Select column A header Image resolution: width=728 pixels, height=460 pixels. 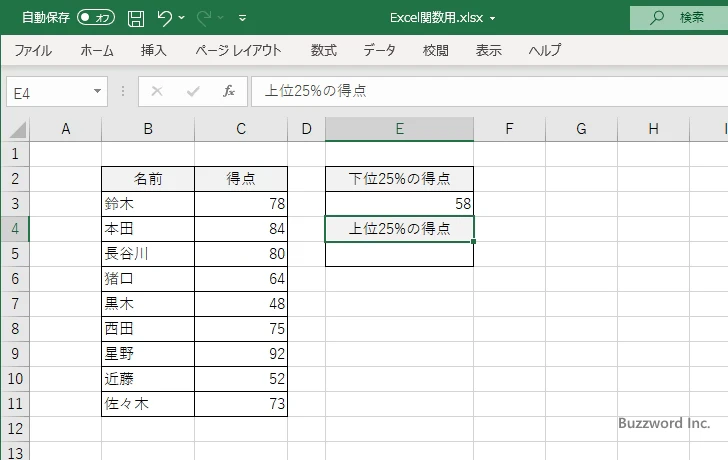tap(65, 129)
